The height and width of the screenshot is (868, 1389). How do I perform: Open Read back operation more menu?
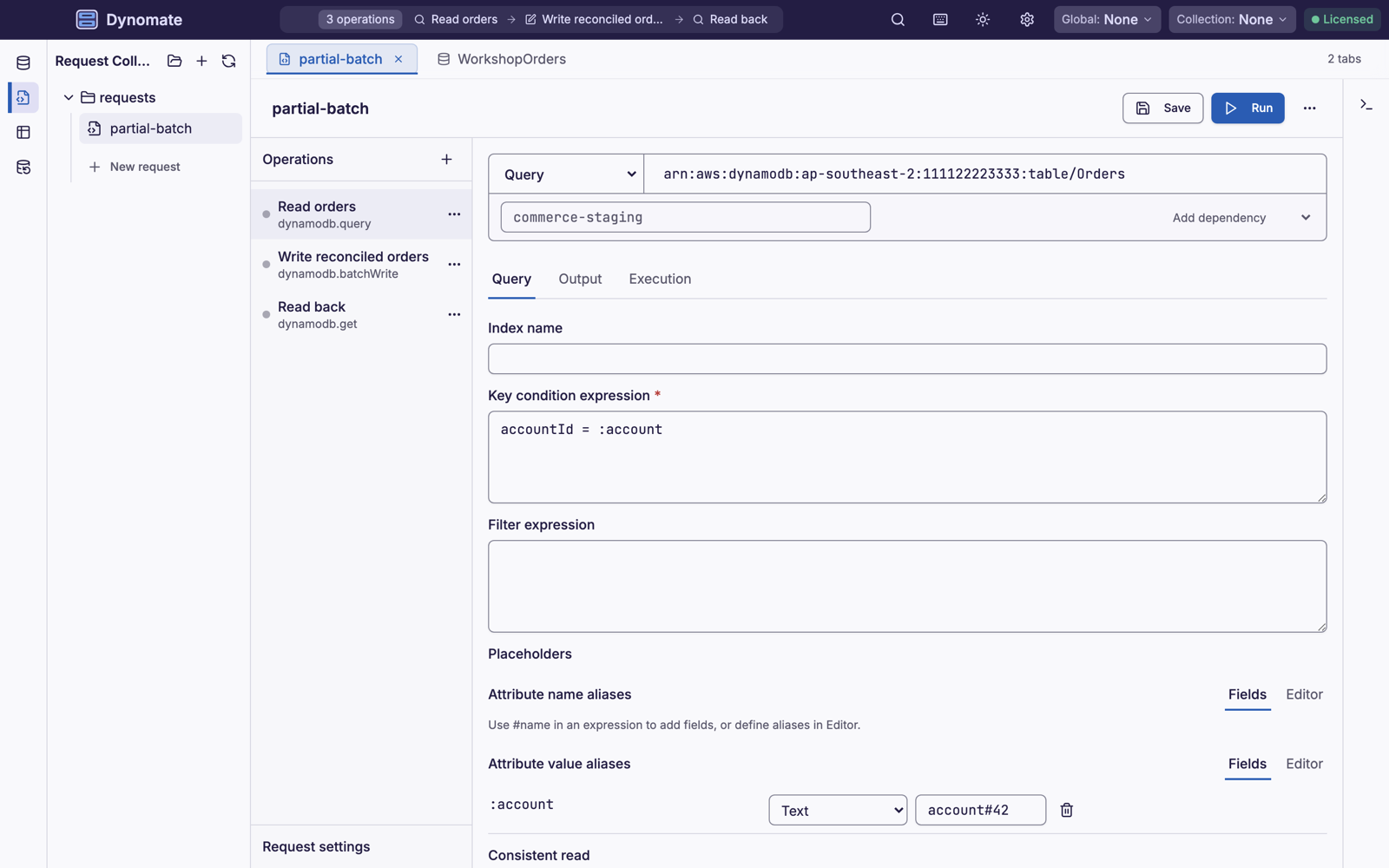454,315
